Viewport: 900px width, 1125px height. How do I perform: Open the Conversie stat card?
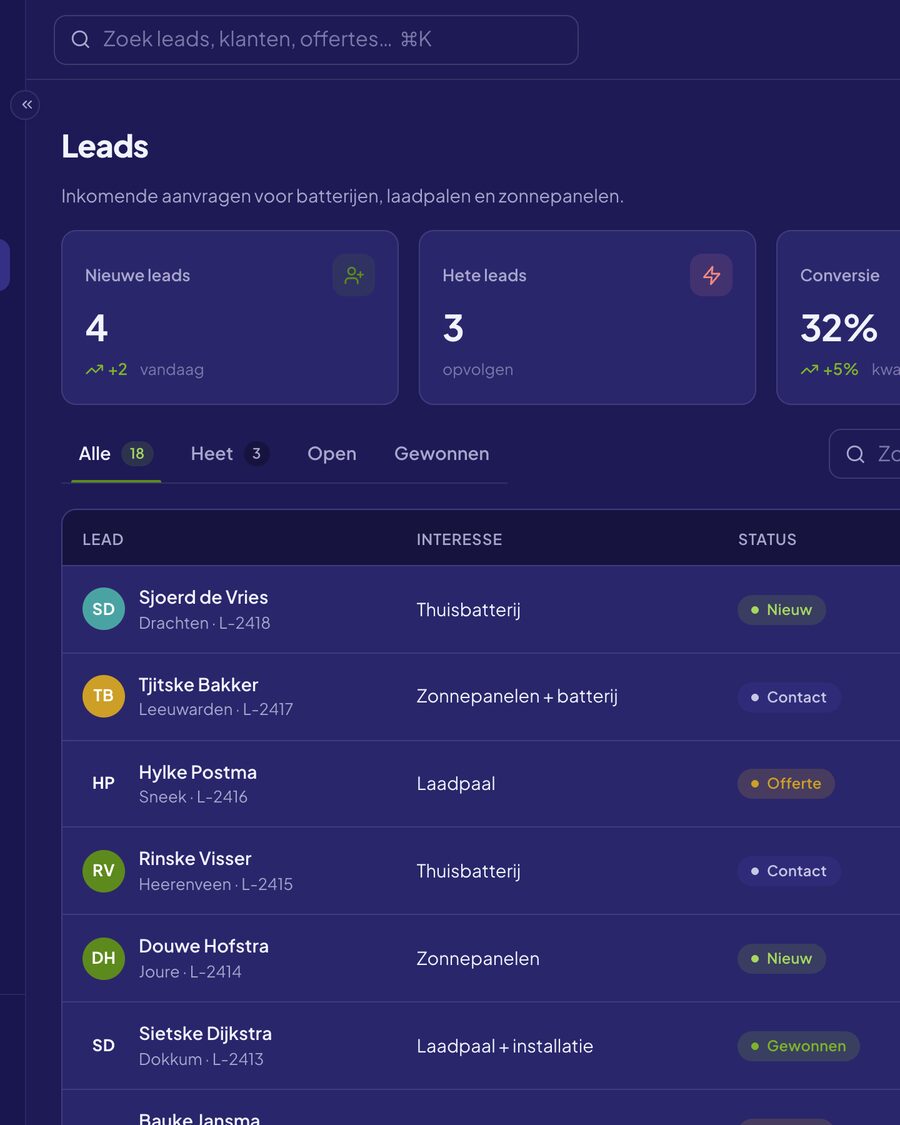(838, 317)
